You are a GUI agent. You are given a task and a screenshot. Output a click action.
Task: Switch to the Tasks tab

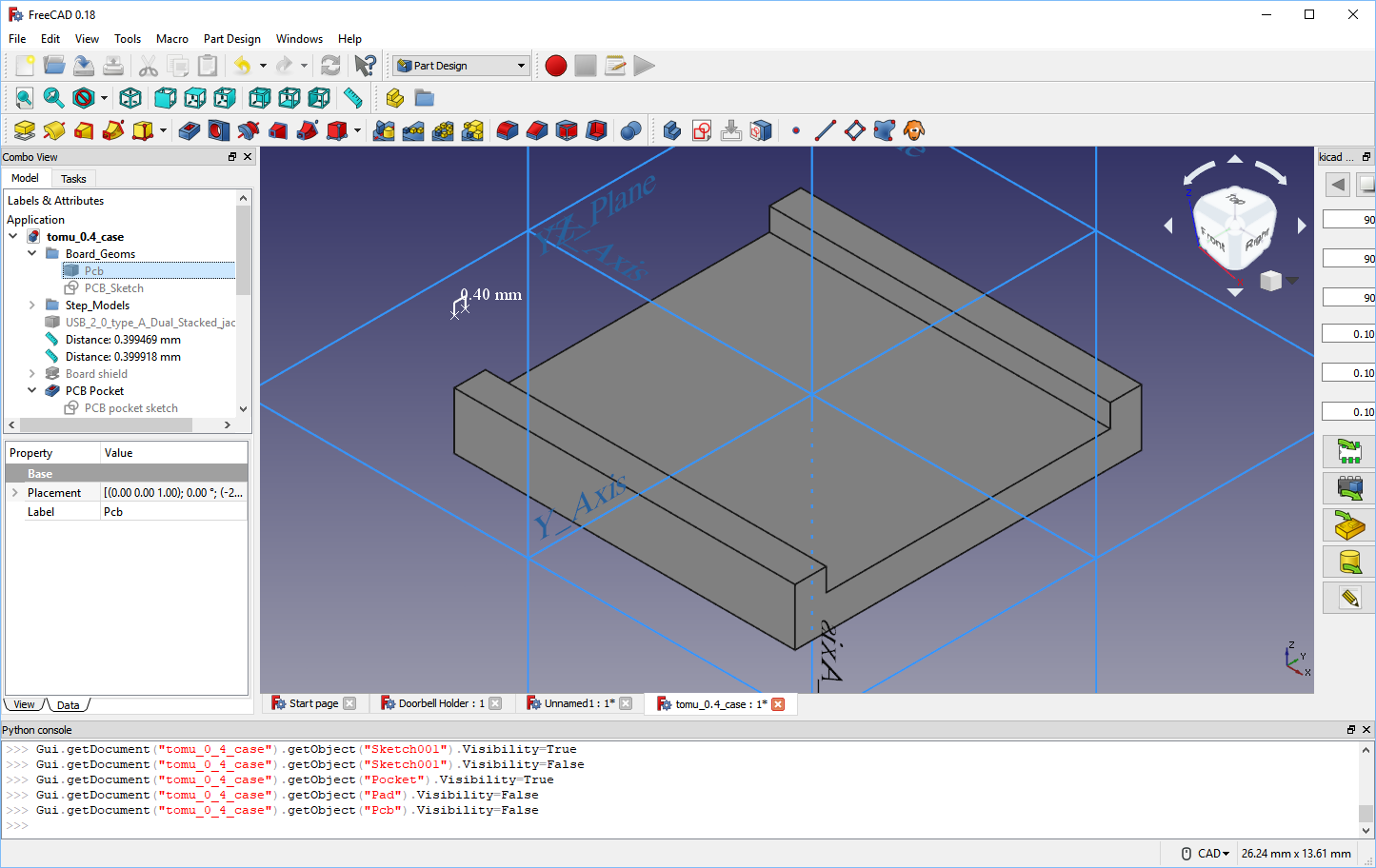(x=73, y=178)
